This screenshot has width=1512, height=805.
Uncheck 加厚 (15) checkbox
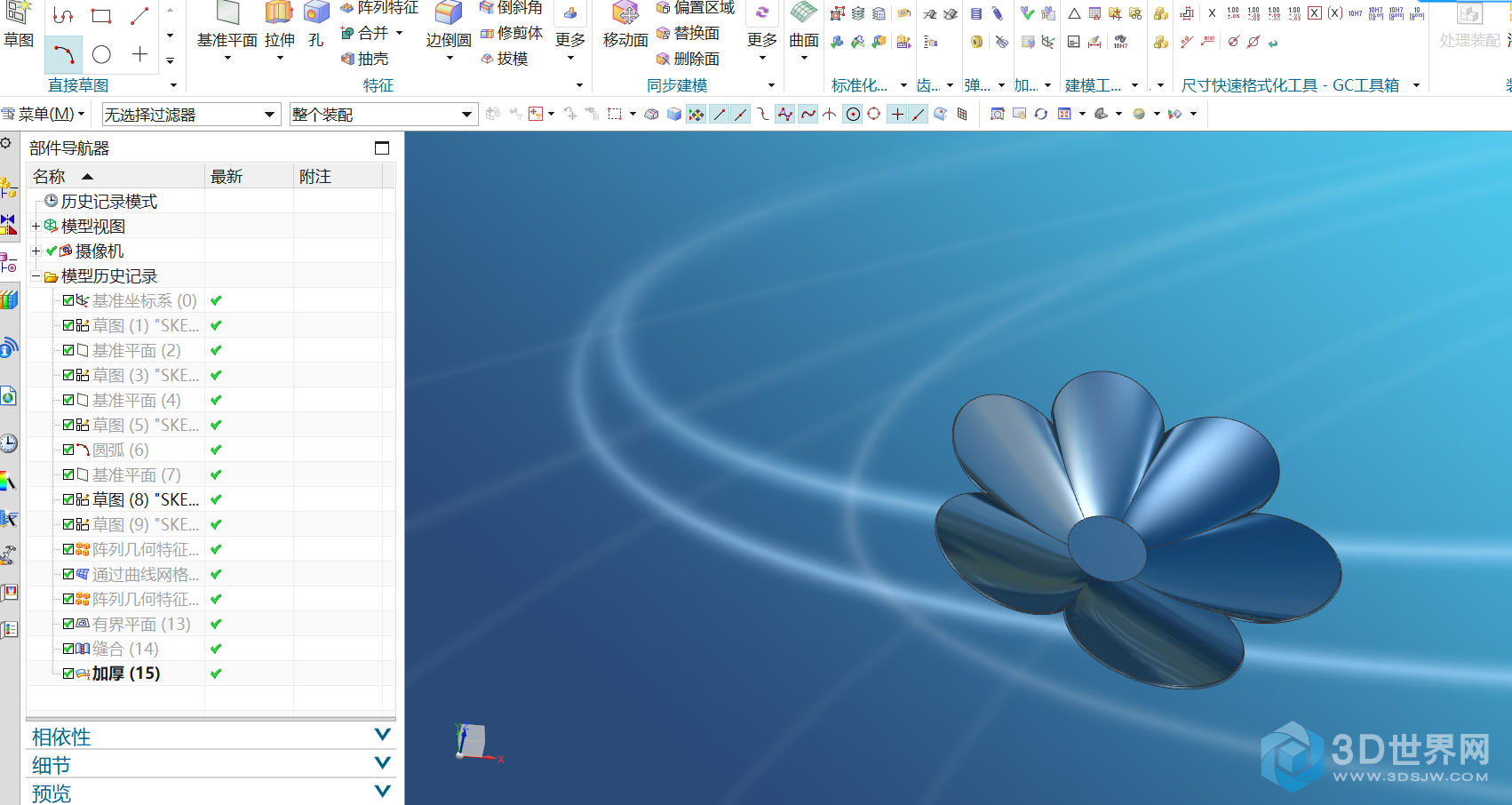(x=68, y=673)
